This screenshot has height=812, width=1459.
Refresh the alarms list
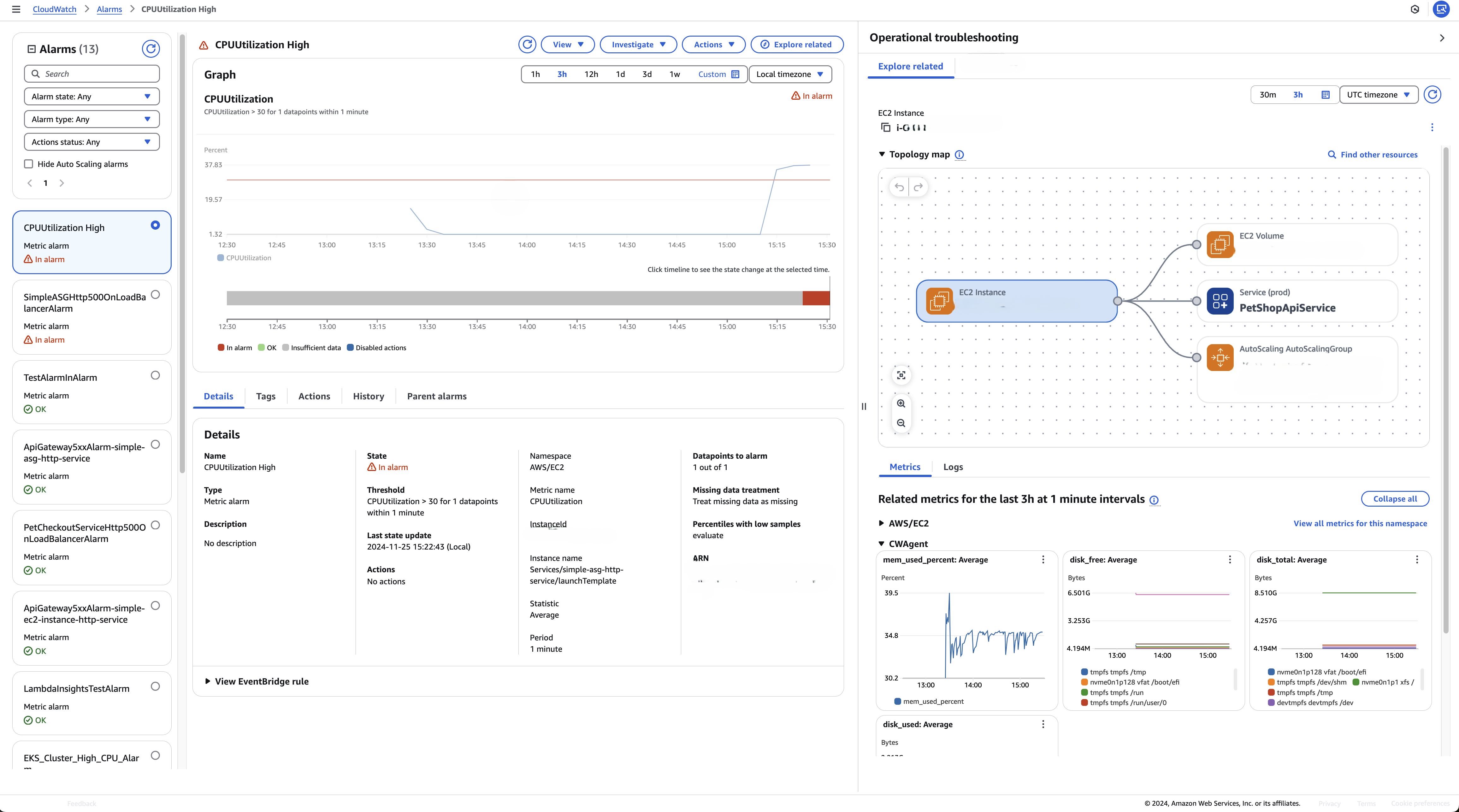pyautogui.click(x=150, y=49)
